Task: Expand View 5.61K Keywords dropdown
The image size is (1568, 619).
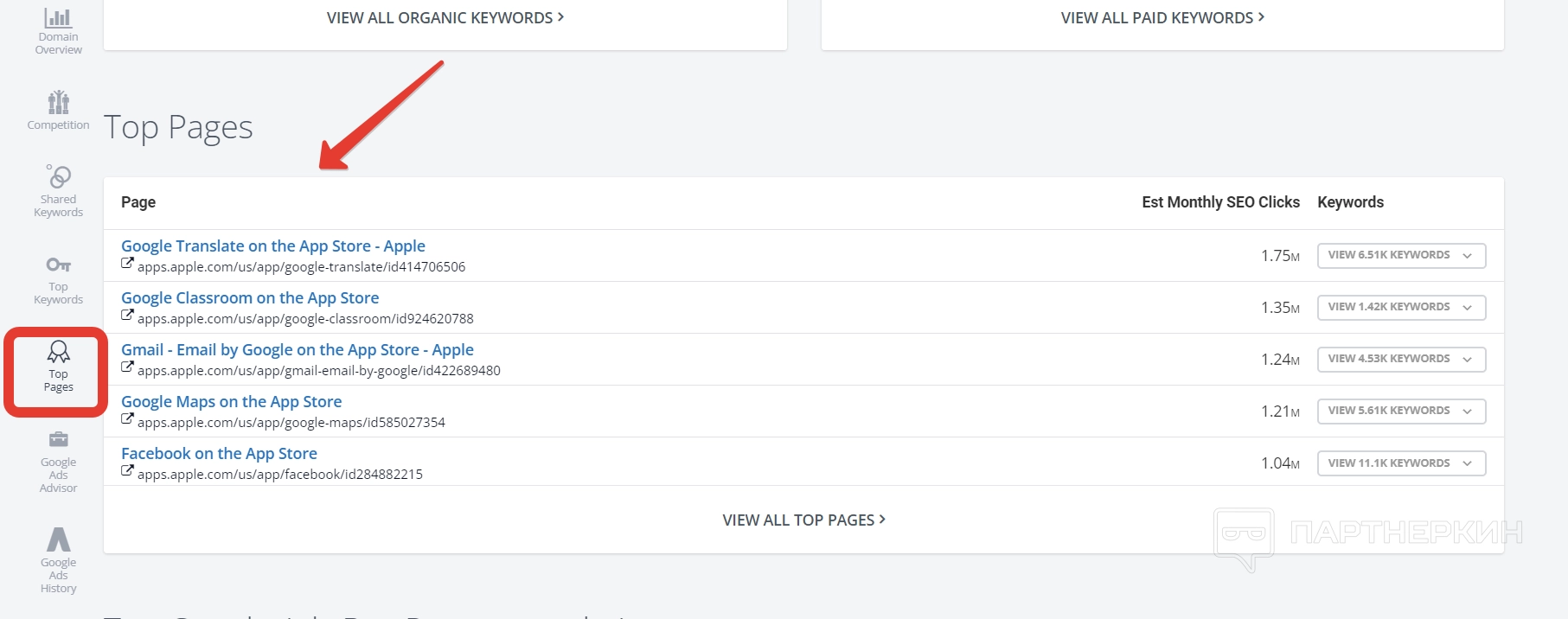Action: [x=1401, y=412]
